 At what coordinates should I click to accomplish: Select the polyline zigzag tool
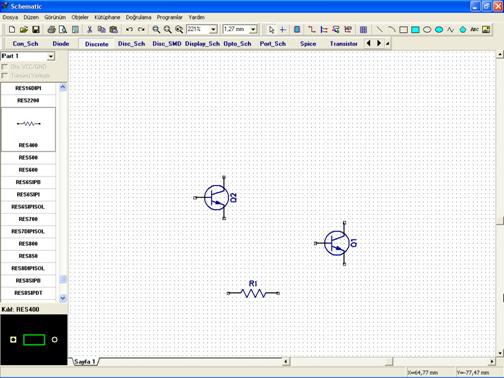pos(451,30)
